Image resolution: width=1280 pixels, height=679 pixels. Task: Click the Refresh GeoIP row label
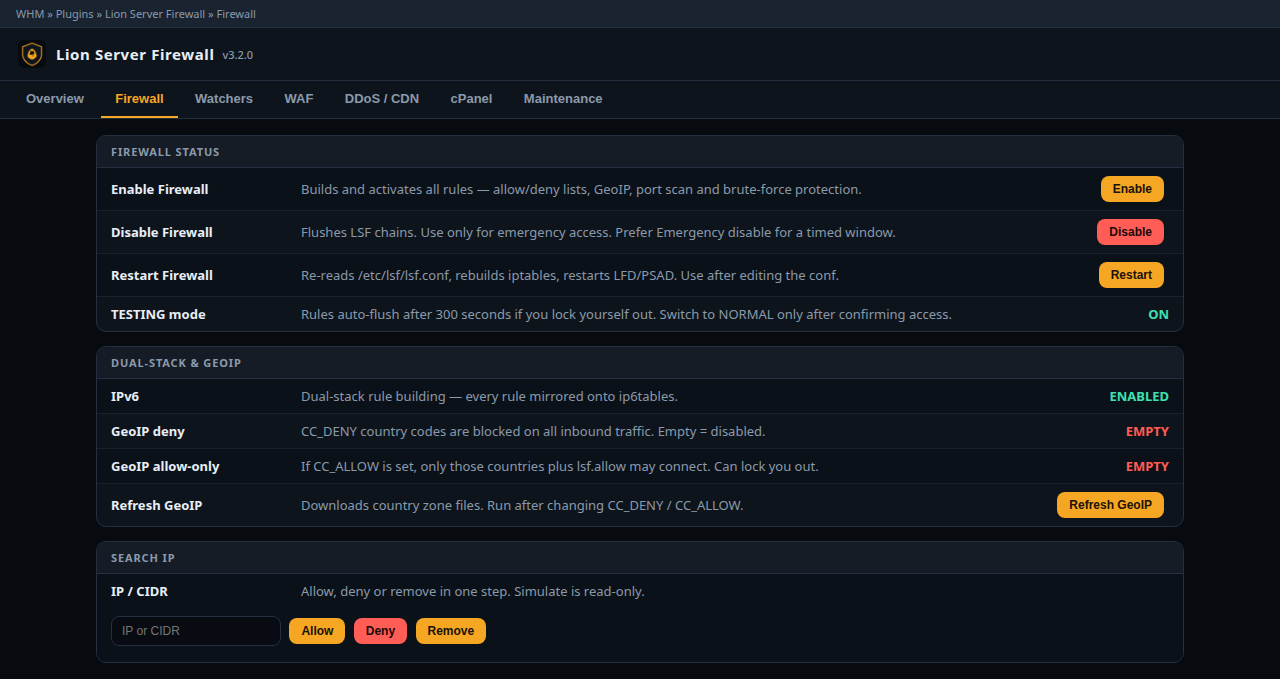point(157,505)
